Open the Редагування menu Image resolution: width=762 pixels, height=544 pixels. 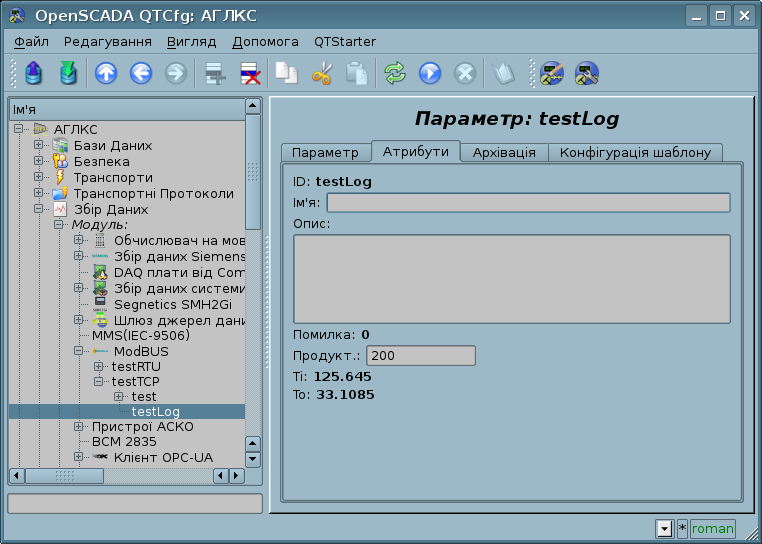pyautogui.click(x=107, y=42)
